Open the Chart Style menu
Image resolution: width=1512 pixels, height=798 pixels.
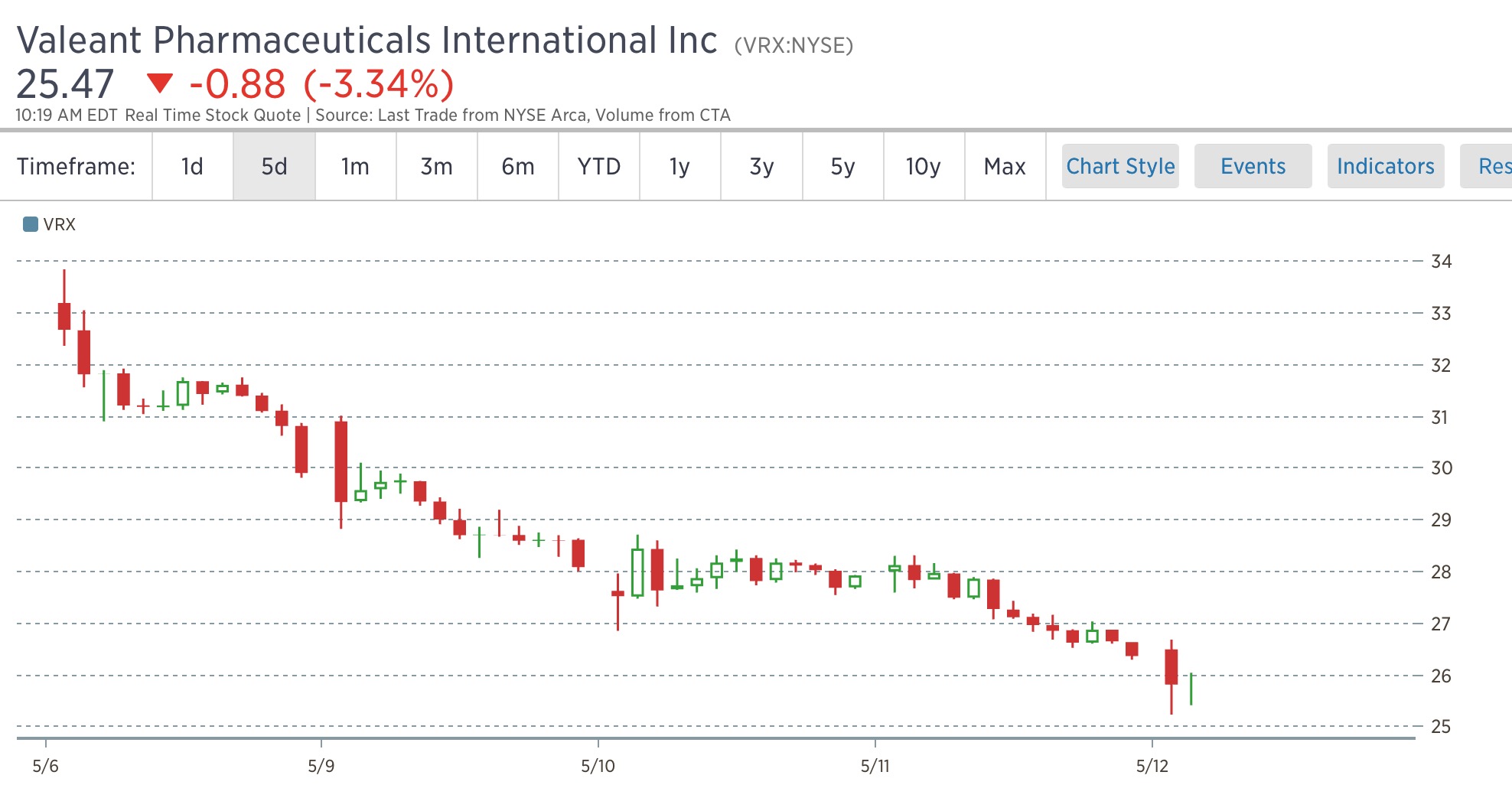pos(1120,166)
